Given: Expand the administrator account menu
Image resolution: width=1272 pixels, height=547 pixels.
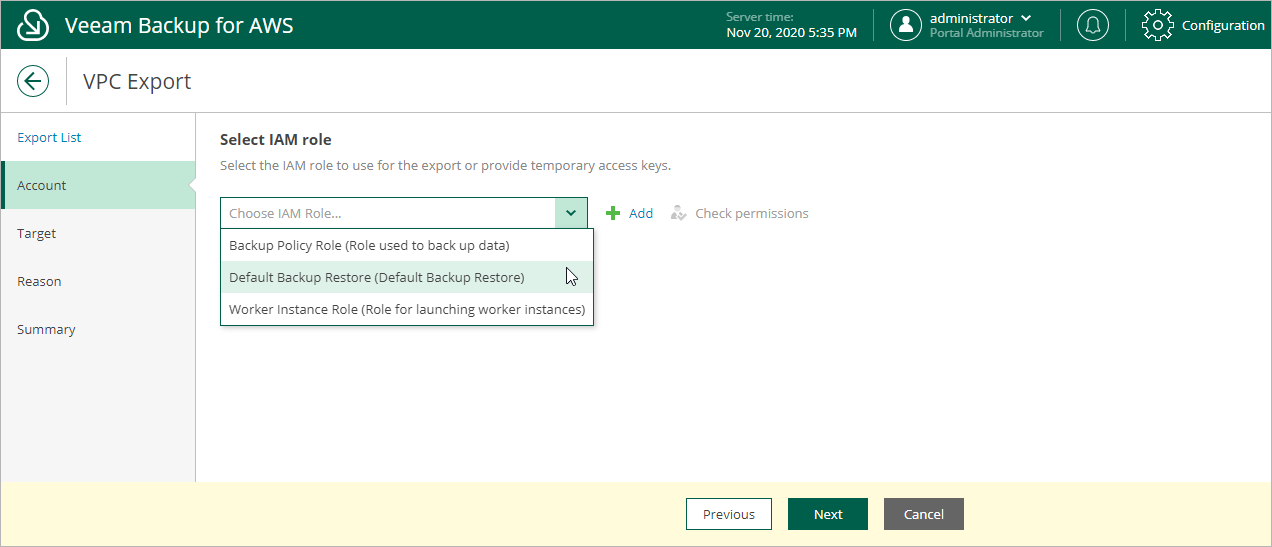Looking at the screenshot, I should click(x=1025, y=18).
